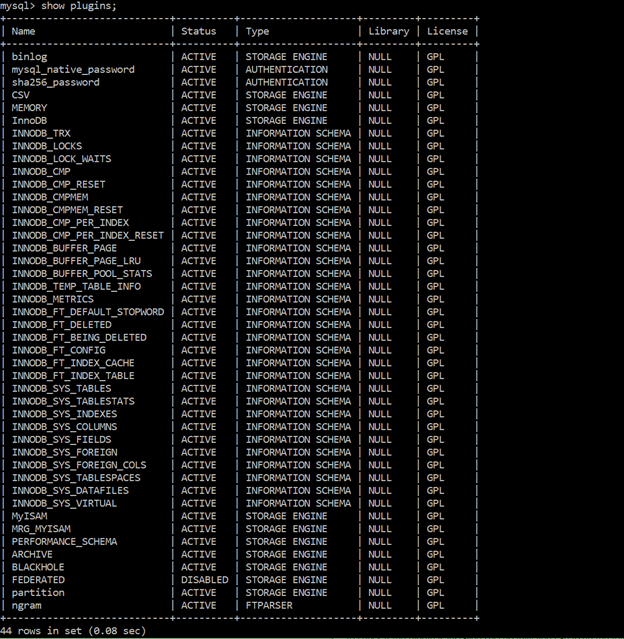Click the MRG_MYISAM plugin name
The width and height of the screenshot is (624, 639).
click(41, 529)
